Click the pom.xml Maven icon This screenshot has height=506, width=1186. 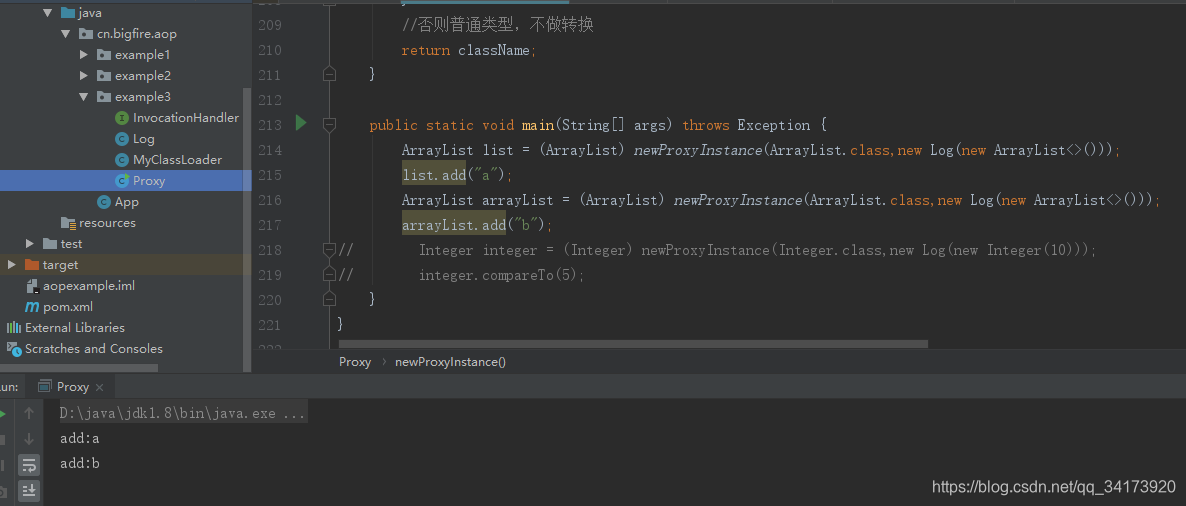click(x=32, y=307)
